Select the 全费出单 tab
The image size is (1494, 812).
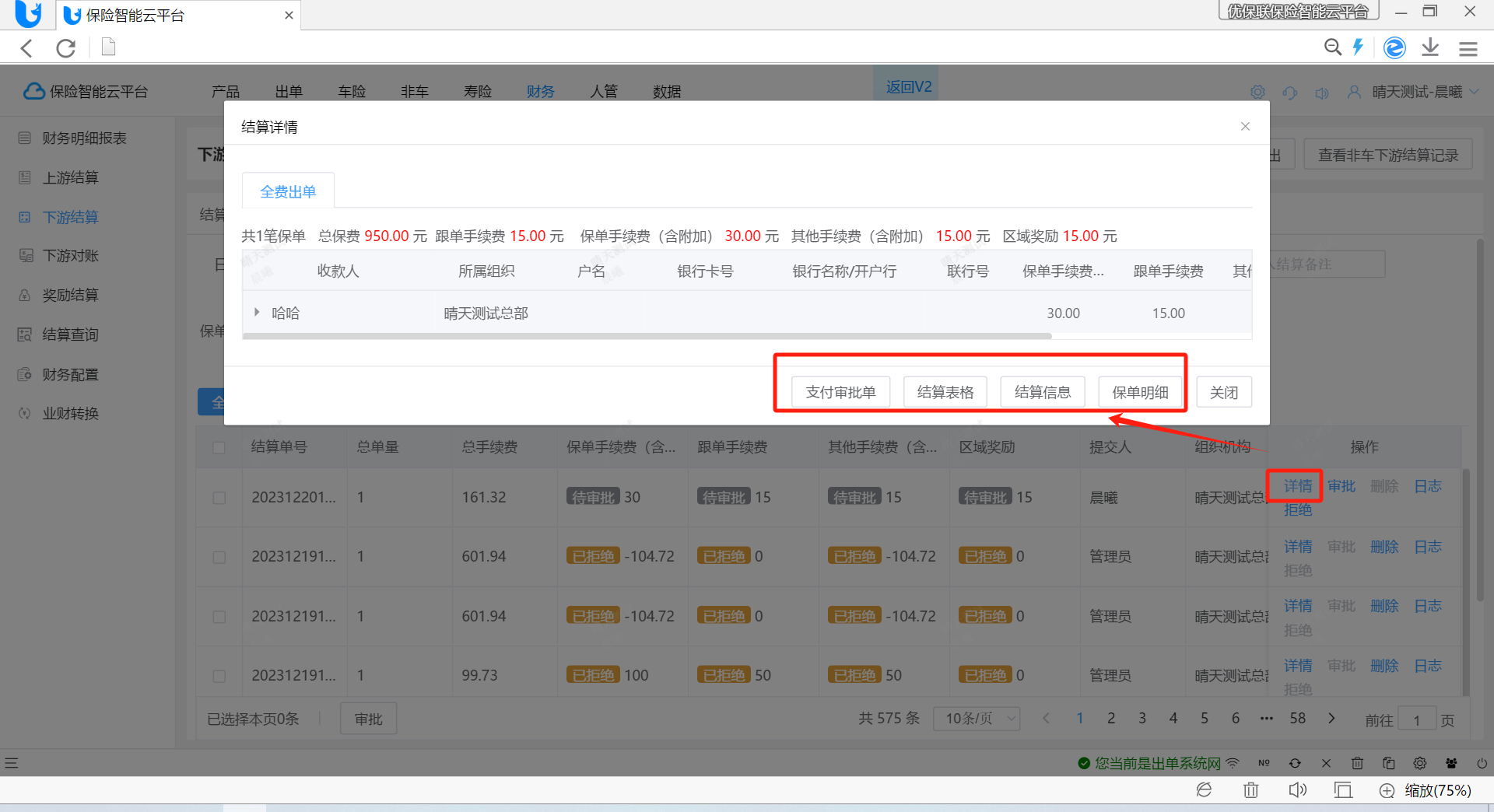coord(288,191)
